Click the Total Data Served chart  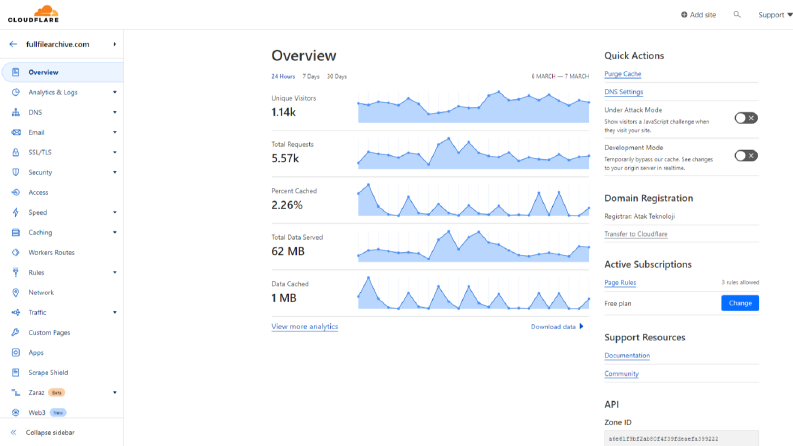point(473,246)
